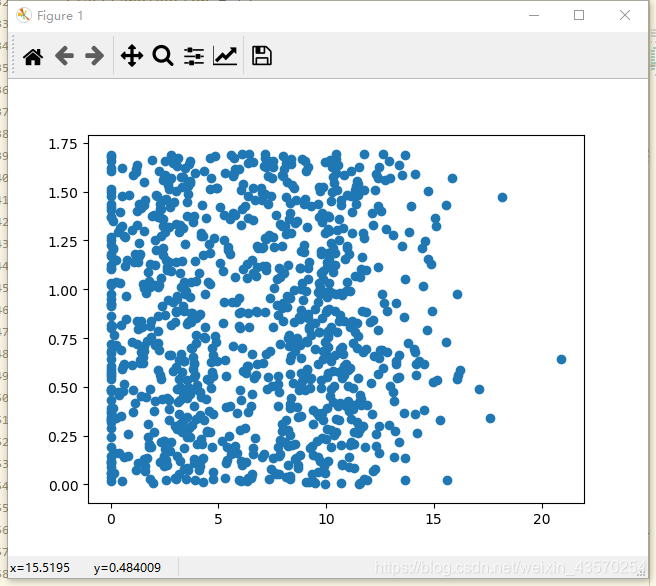Image resolution: width=656 pixels, height=586 pixels.
Task: Reset the plot to the original view with Home
Action: (x=33, y=56)
